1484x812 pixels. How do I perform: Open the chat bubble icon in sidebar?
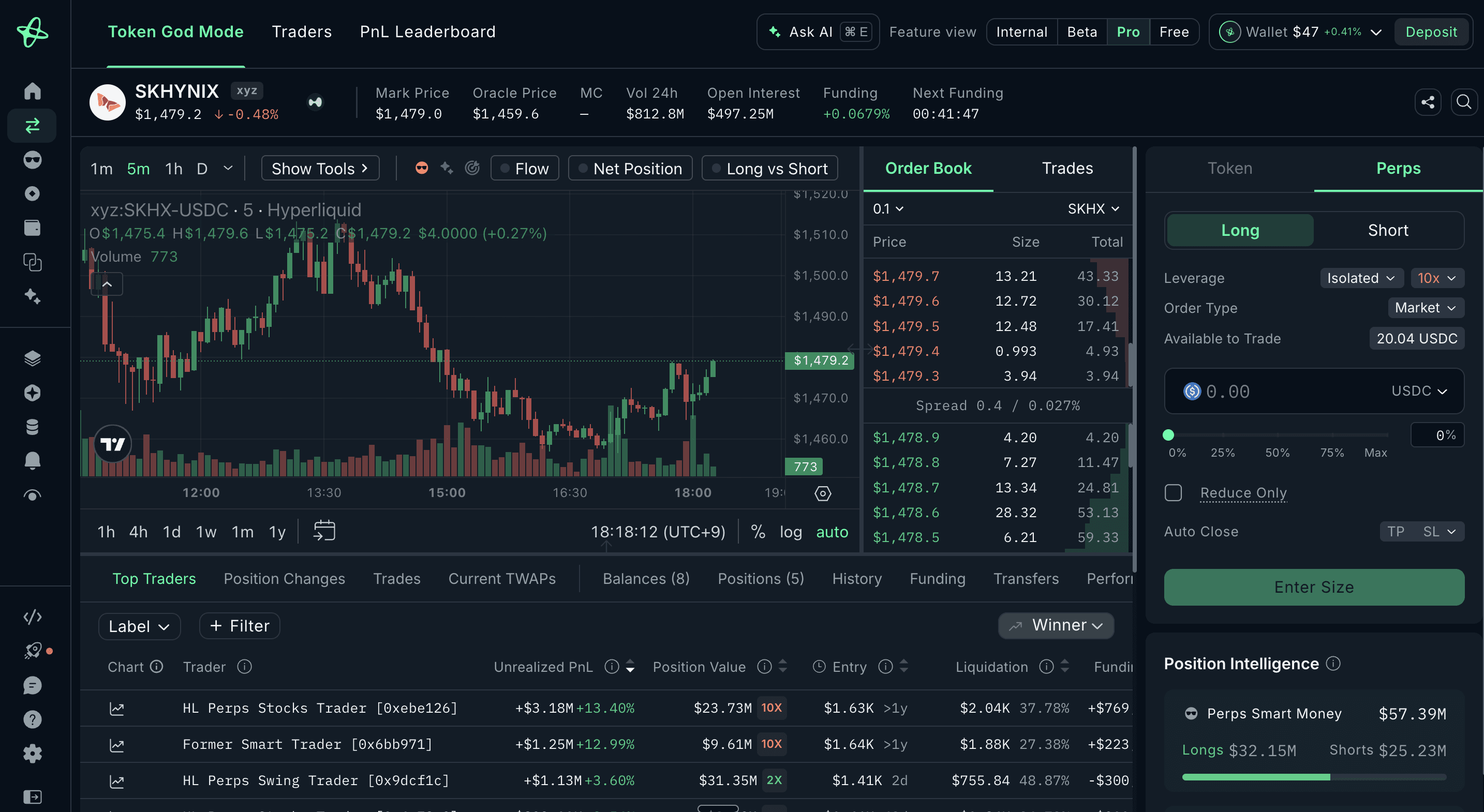(32, 685)
